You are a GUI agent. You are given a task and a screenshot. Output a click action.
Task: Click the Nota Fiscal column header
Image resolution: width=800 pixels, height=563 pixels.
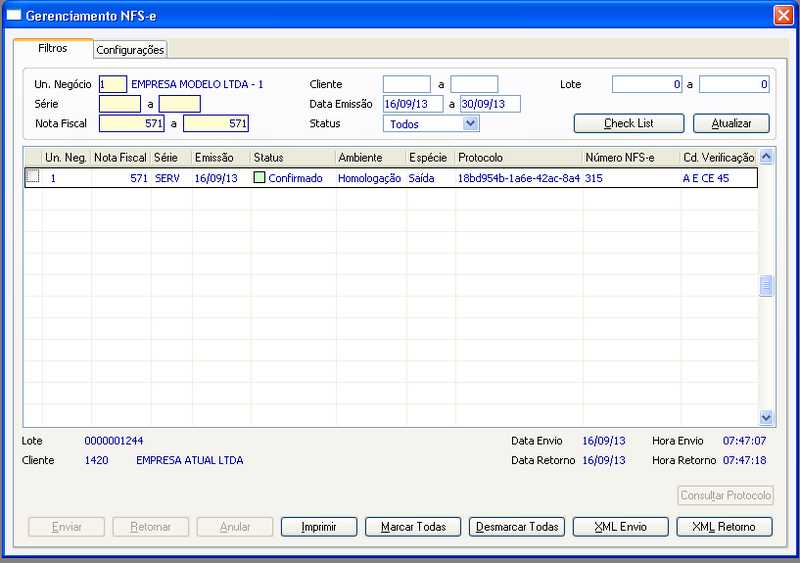point(121,158)
